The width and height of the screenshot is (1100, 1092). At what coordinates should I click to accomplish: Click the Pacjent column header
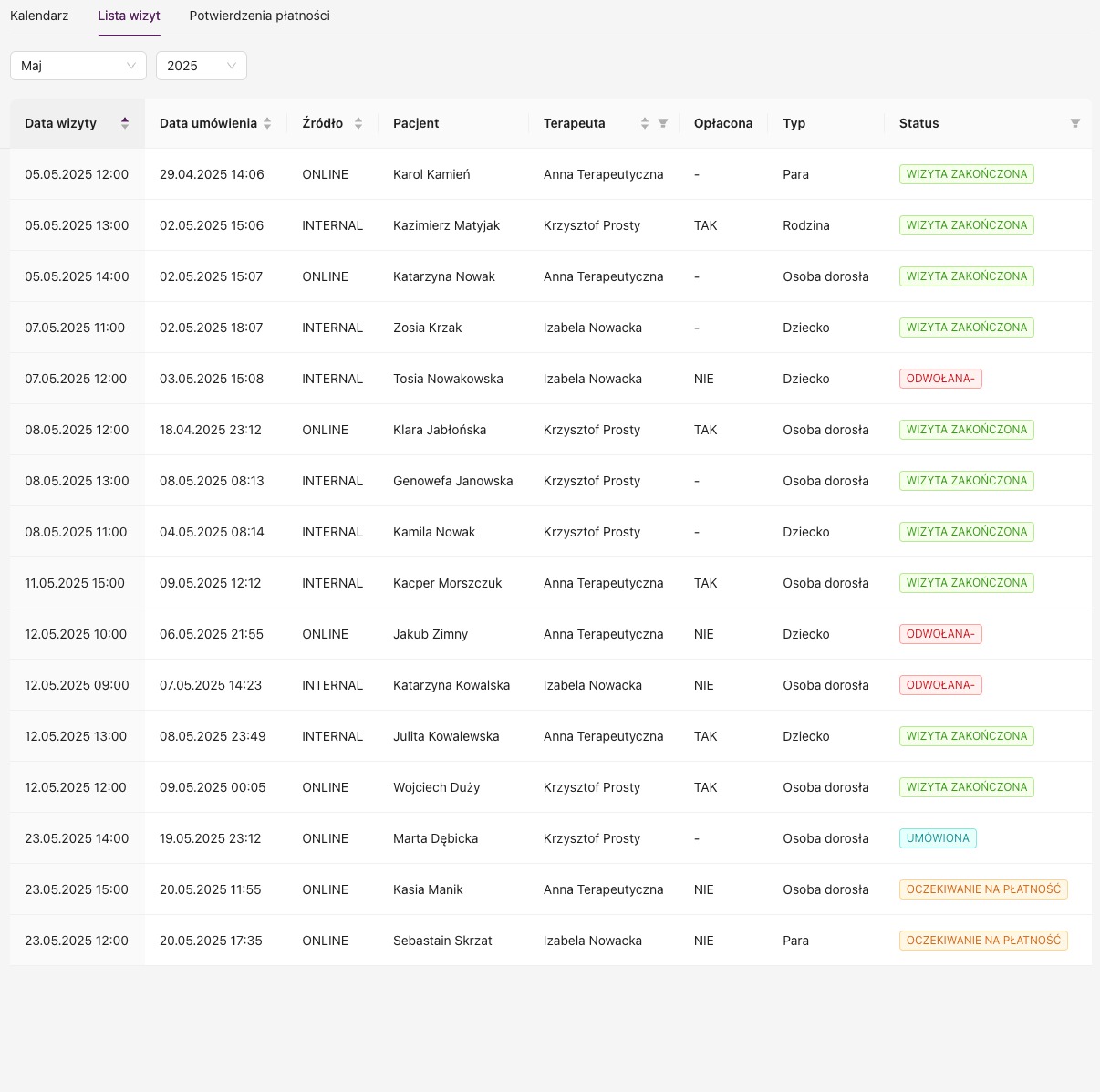click(x=416, y=123)
